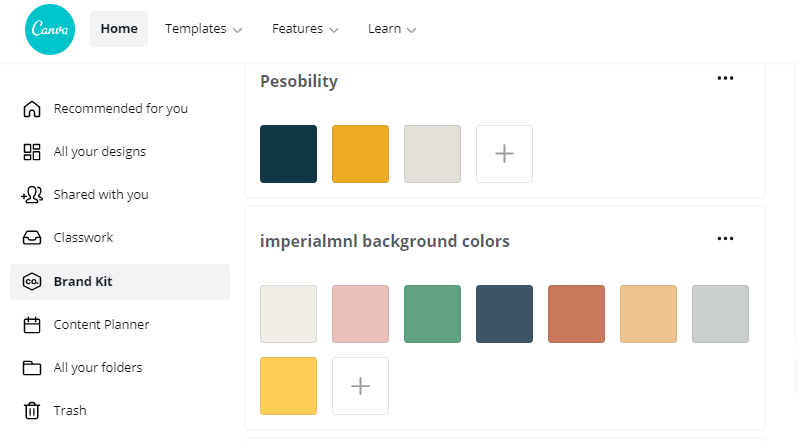Open All your folders label

98,368
